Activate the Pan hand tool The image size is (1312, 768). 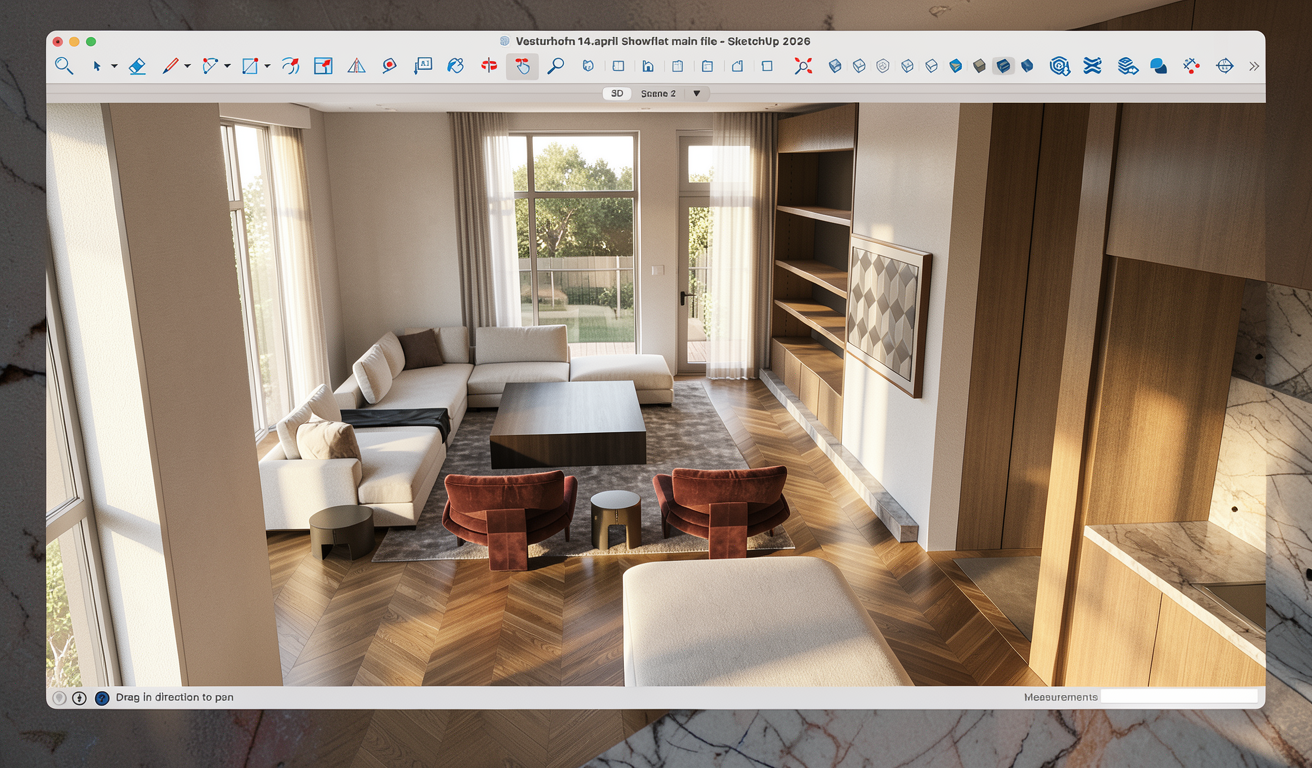[522, 66]
